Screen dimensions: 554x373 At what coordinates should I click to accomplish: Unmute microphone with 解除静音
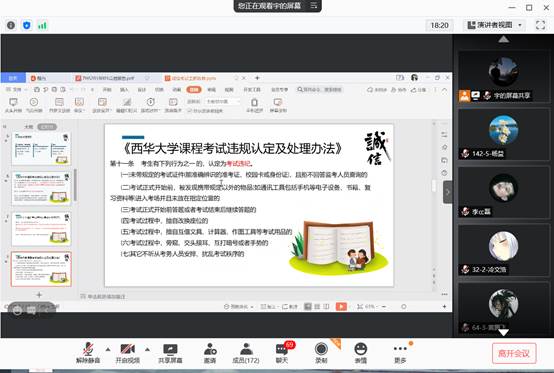88,353
